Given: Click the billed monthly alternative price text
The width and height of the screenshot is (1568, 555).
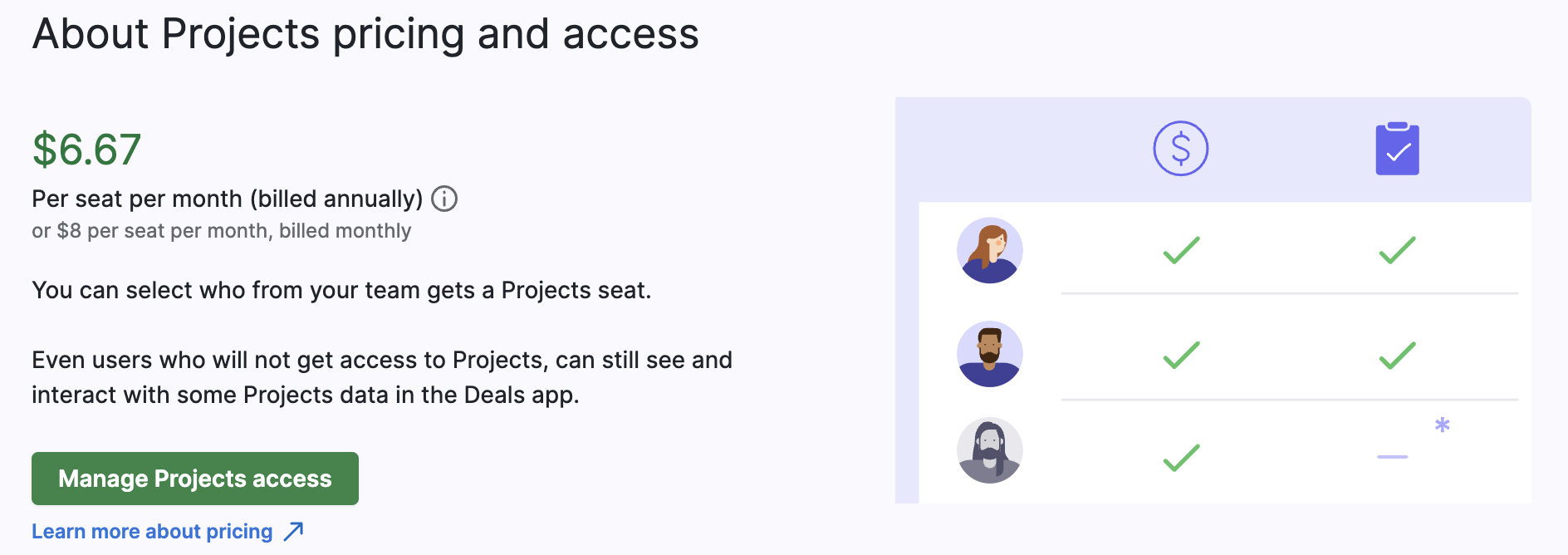Looking at the screenshot, I should point(222,231).
